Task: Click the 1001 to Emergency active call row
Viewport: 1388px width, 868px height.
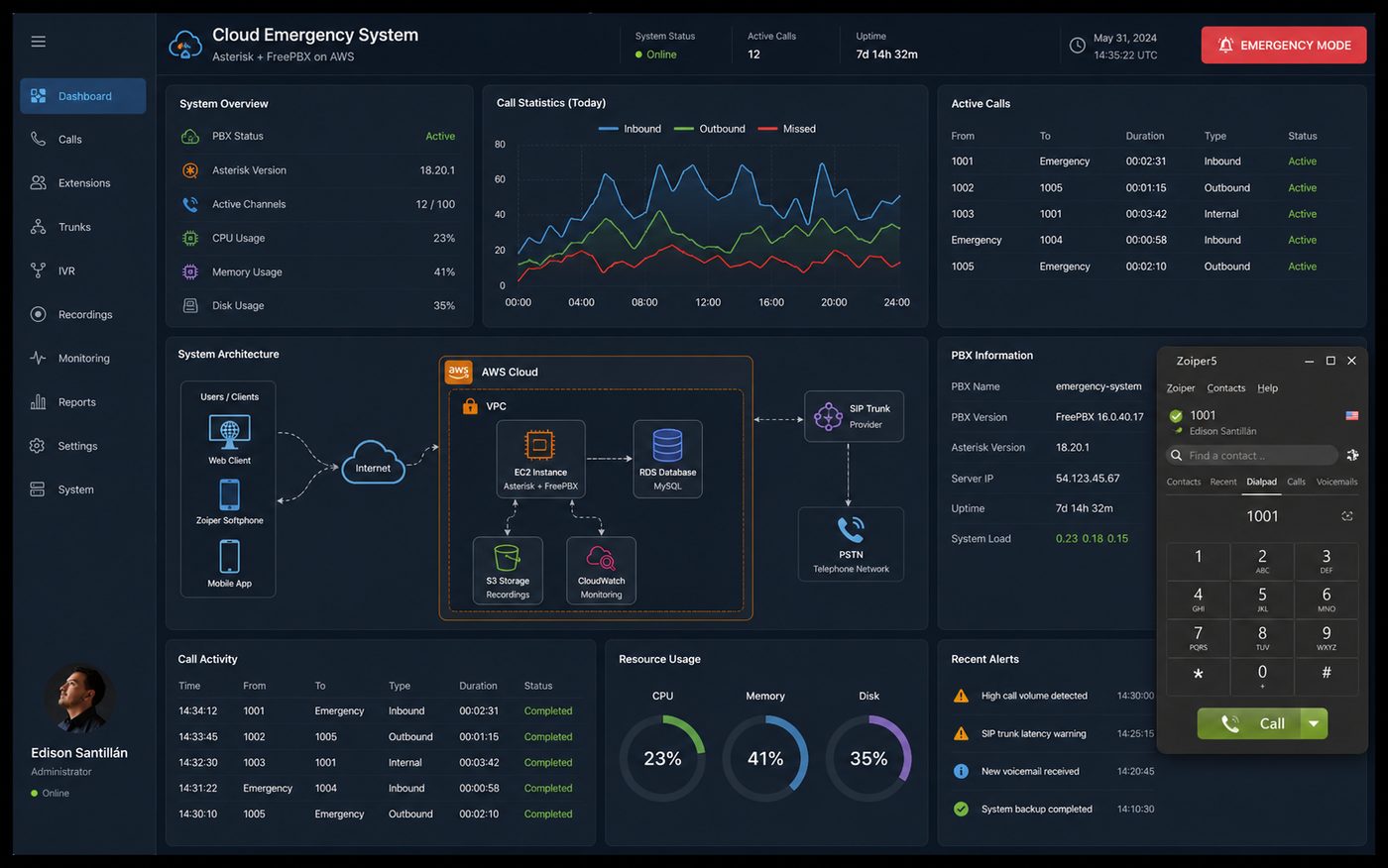Action: [1152, 162]
